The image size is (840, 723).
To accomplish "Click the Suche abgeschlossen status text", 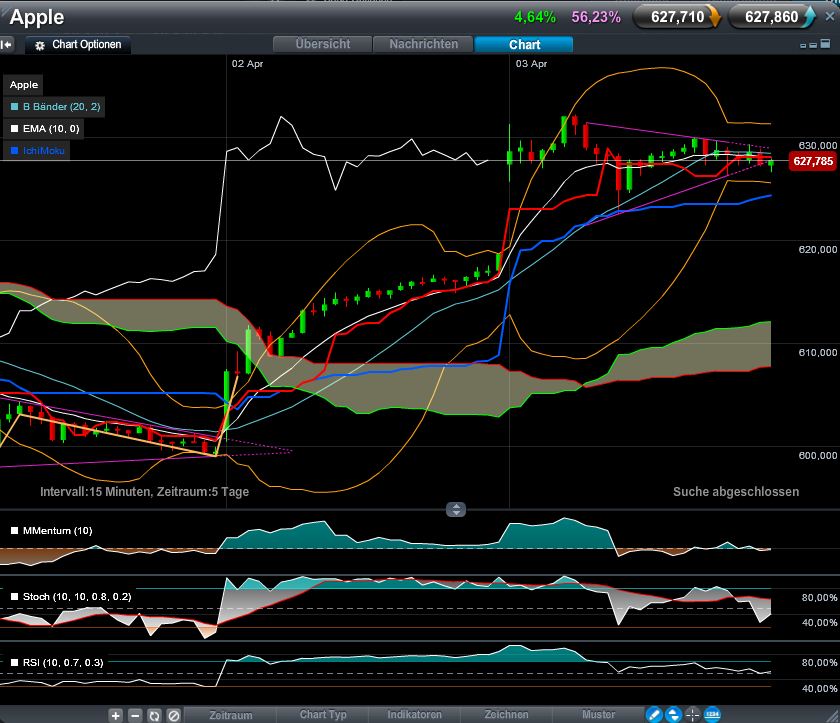I will coord(736,492).
